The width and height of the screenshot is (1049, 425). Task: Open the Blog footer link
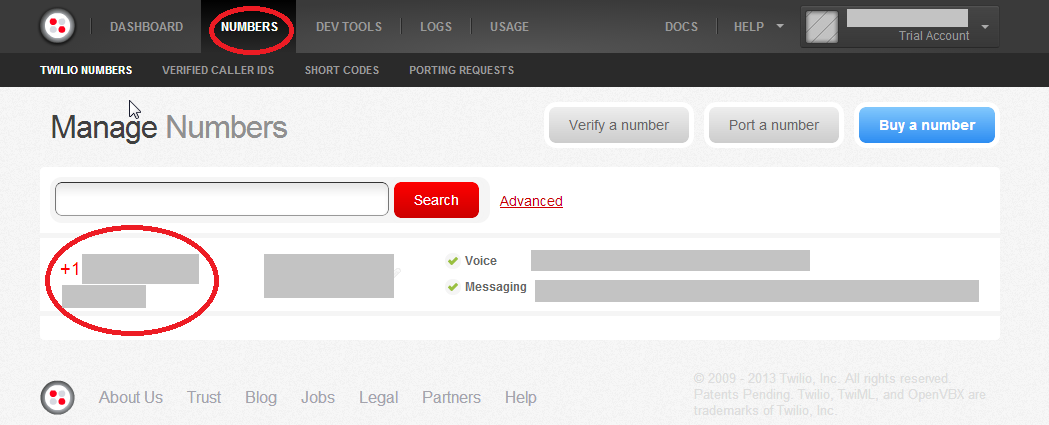point(261,398)
